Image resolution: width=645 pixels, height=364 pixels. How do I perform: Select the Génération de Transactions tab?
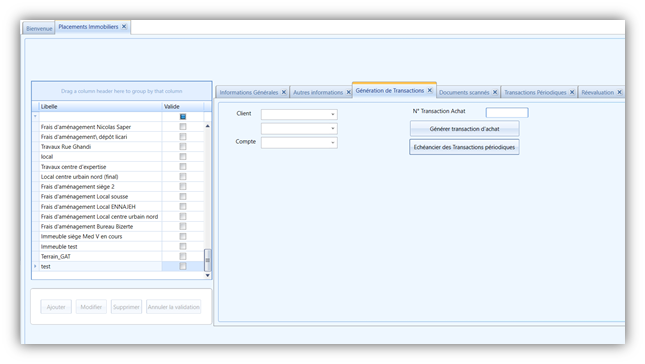pyautogui.click(x=390, y=90)
